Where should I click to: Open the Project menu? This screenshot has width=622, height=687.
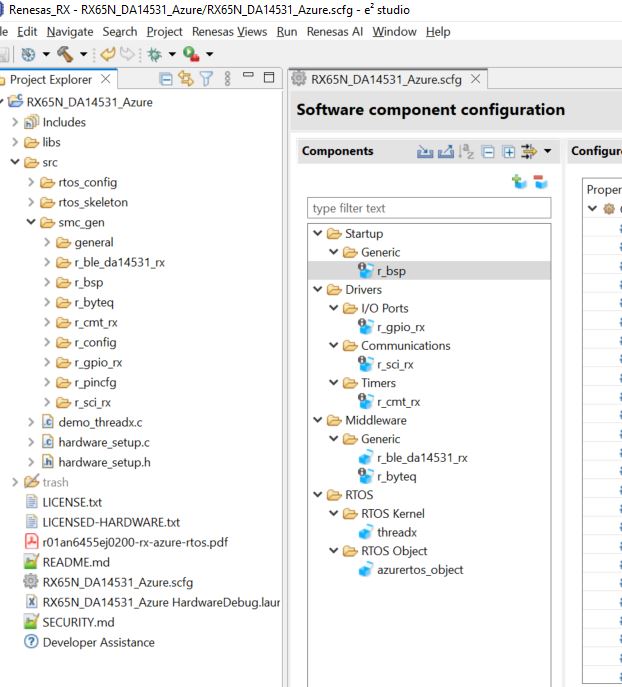[x=164, y=32]
